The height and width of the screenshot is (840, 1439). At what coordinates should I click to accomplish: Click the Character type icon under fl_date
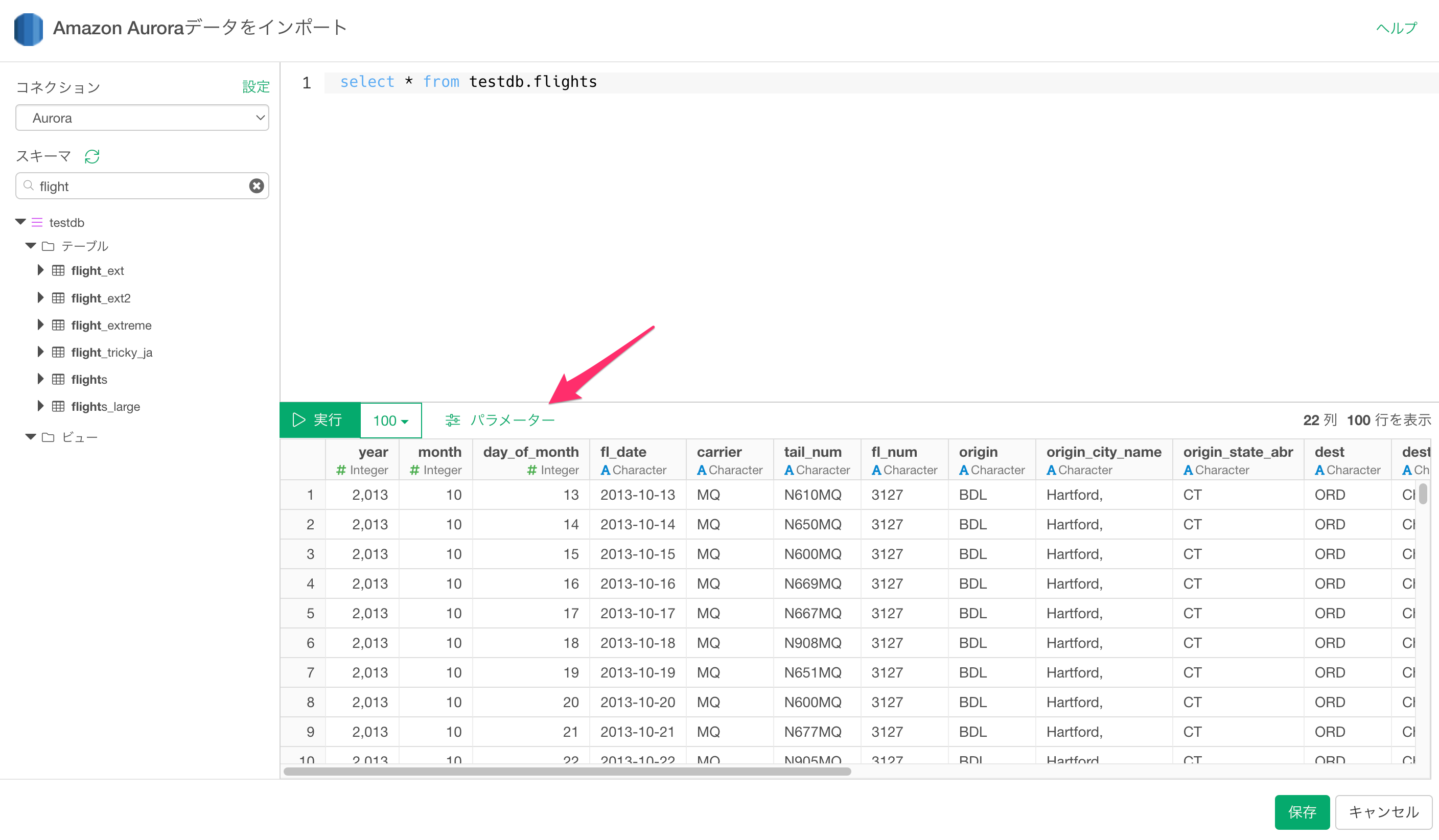coord(606,470)
